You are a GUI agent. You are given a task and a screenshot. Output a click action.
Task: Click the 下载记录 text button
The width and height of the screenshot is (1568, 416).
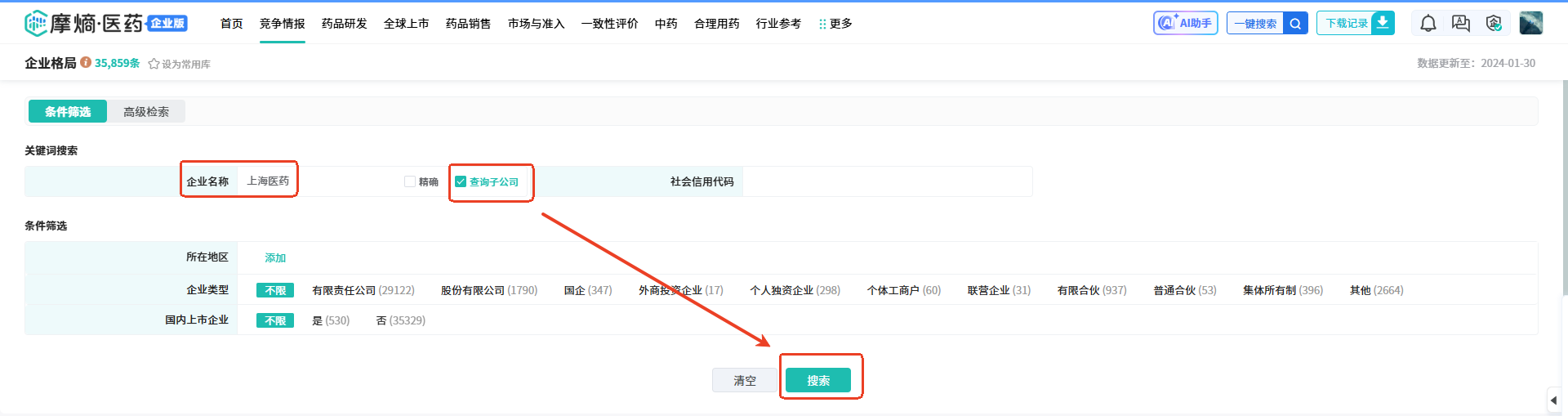pyautogui.click(x=1346, y=24)
